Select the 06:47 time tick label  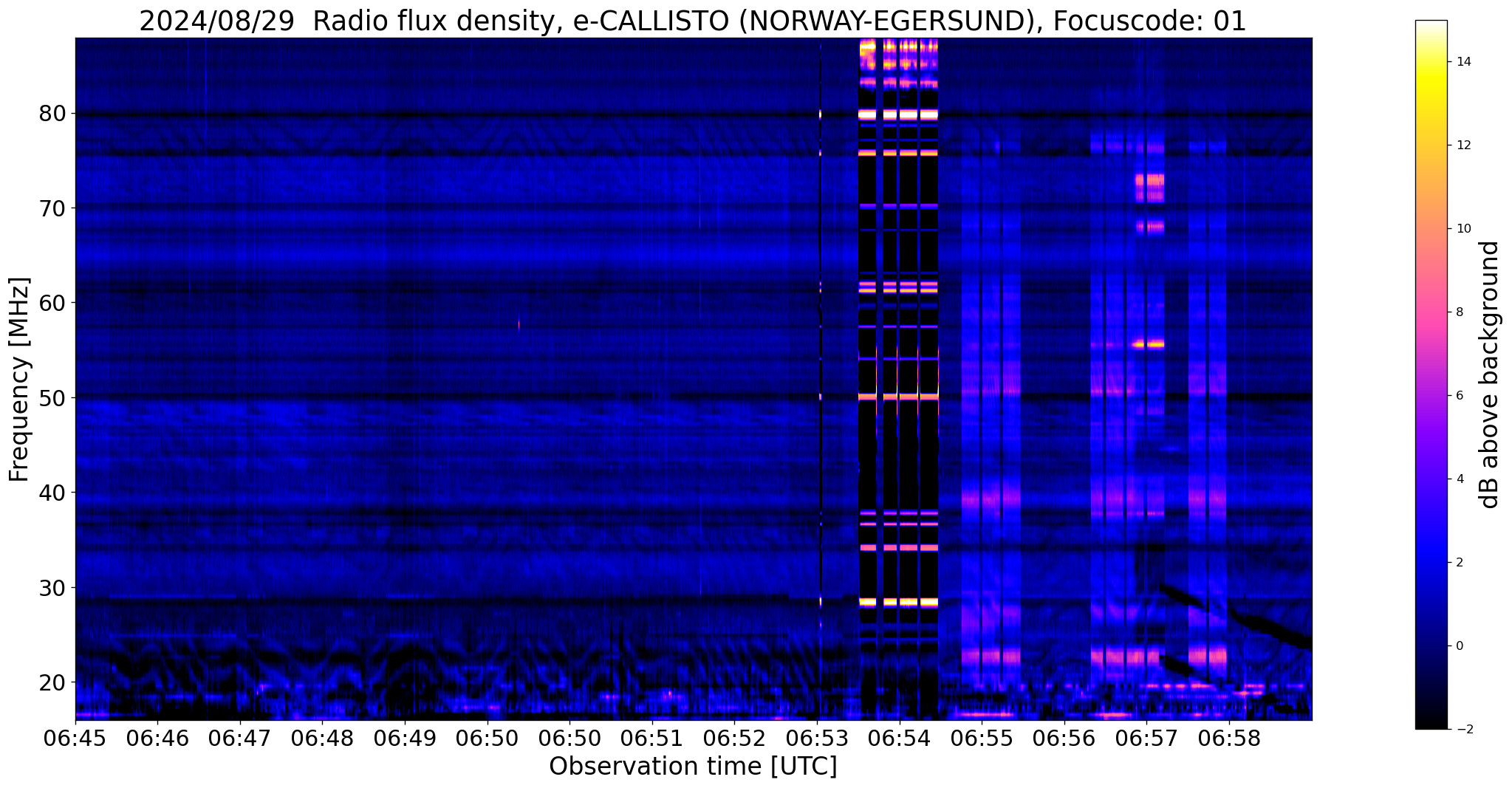coord(240,738)
